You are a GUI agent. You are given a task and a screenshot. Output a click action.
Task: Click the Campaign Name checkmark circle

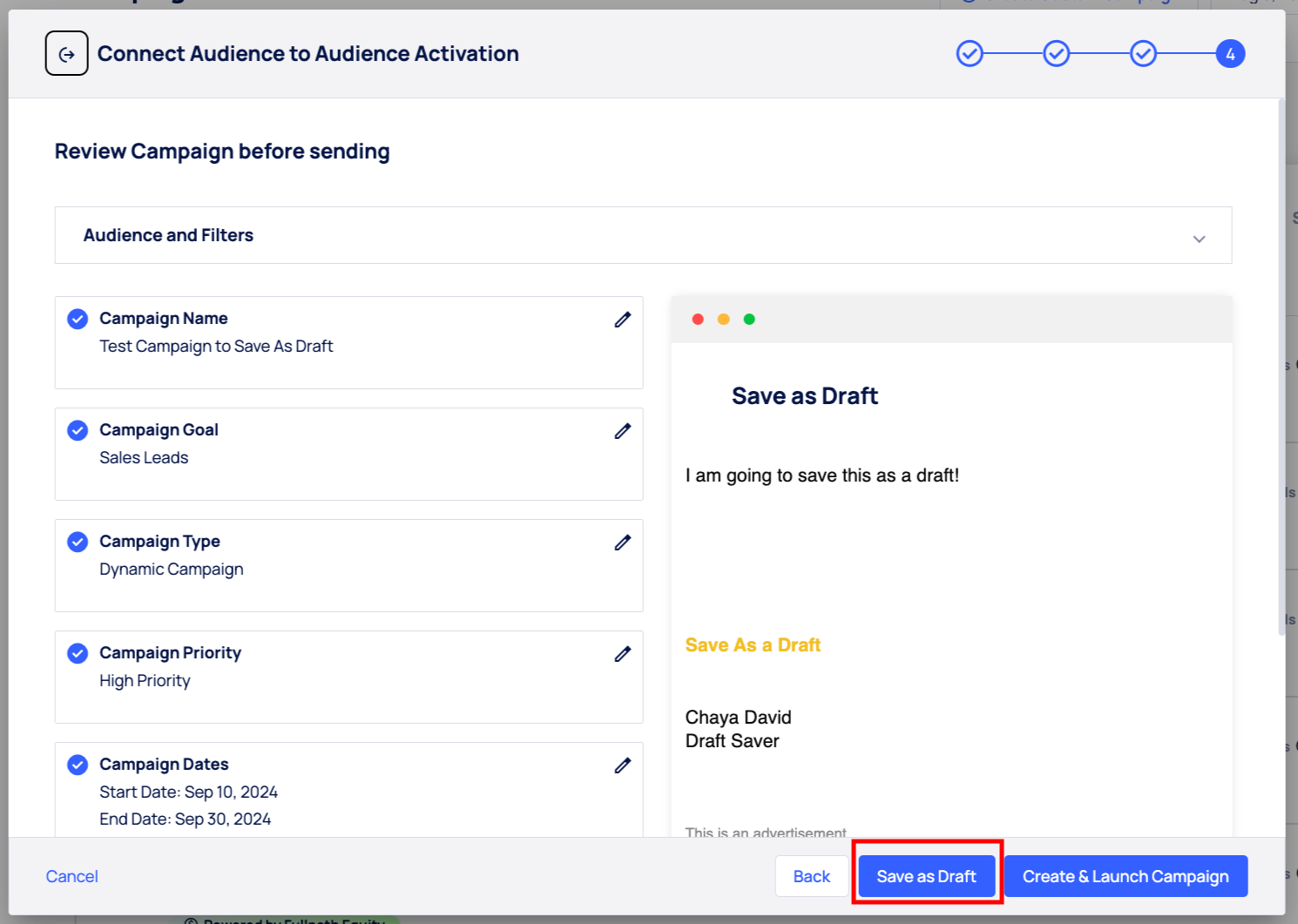click(78, 319)
